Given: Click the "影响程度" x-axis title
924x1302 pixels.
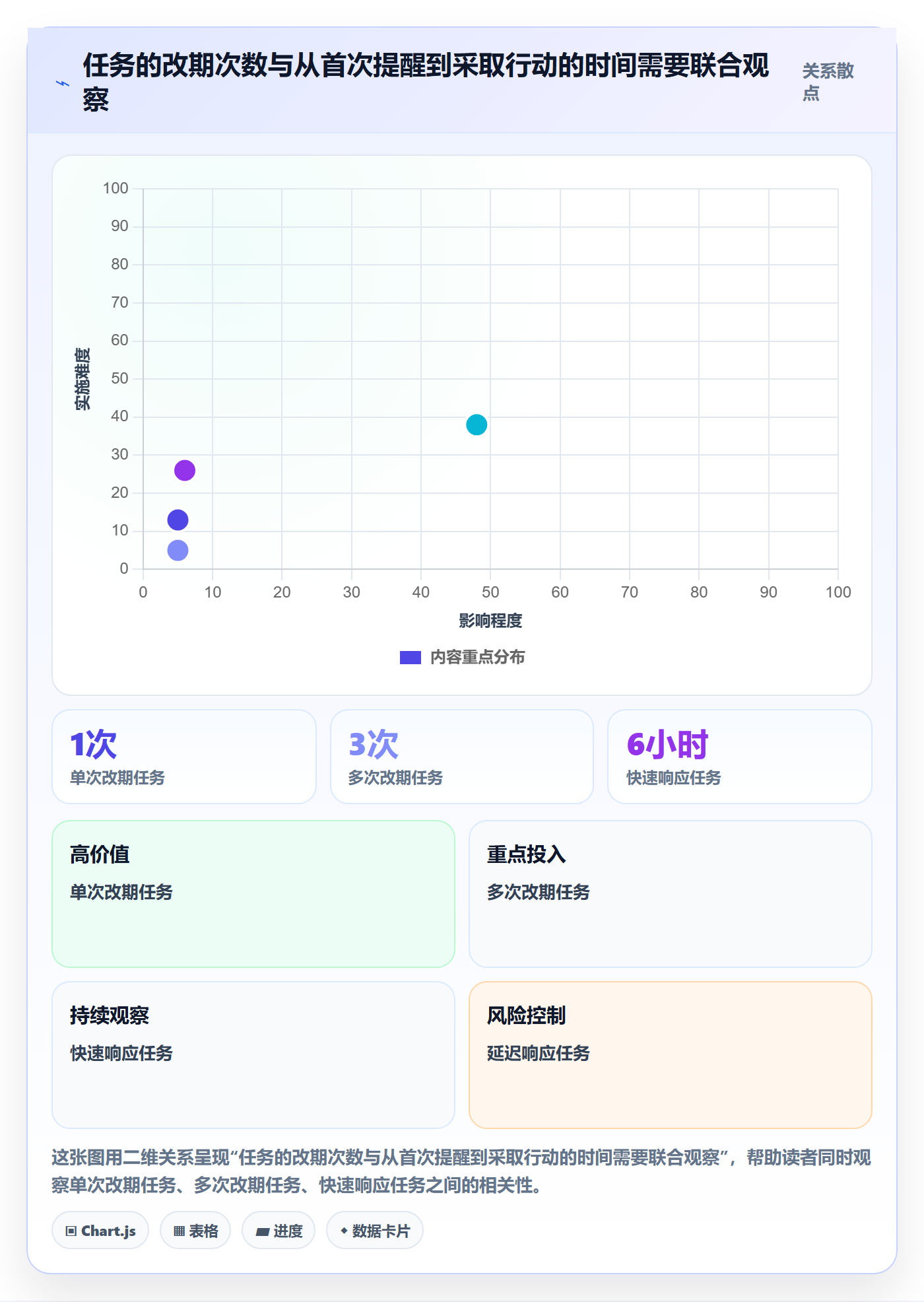Looking at the screenshot, I should pos(490,621).
